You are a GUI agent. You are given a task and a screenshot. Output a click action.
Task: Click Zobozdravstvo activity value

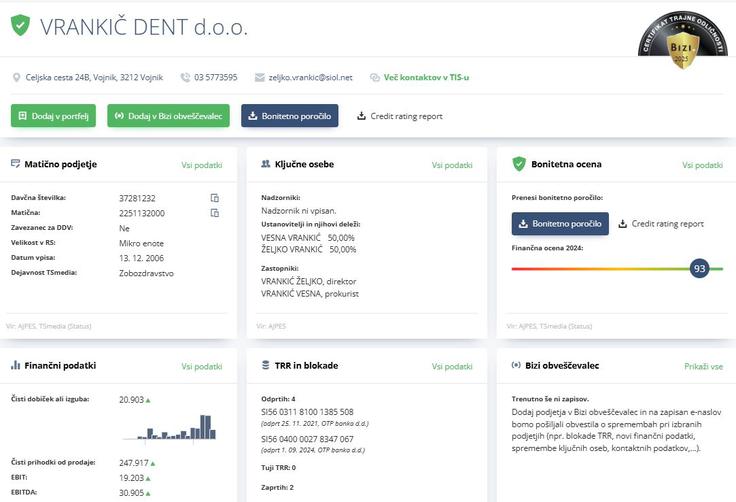pos(146,273)
